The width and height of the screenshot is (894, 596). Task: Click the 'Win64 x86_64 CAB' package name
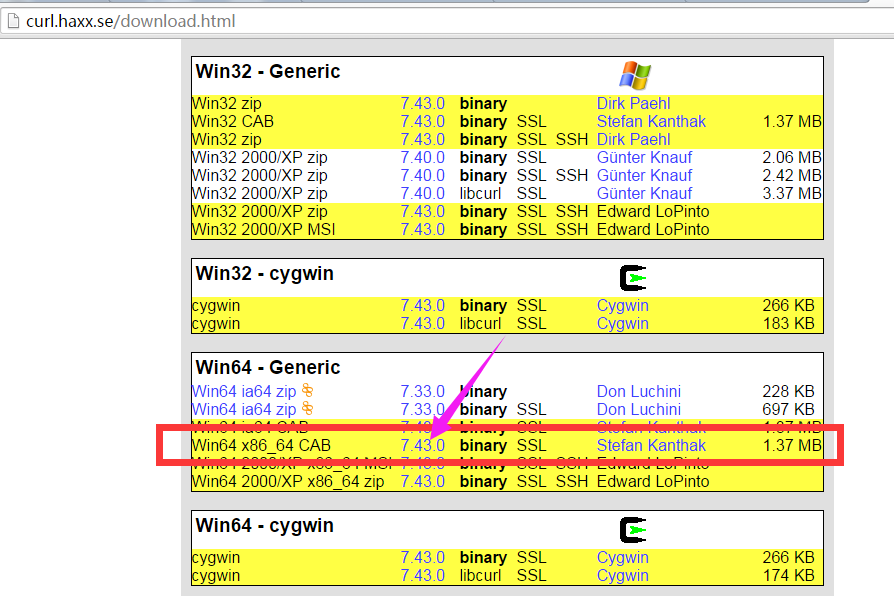[261, 445]
